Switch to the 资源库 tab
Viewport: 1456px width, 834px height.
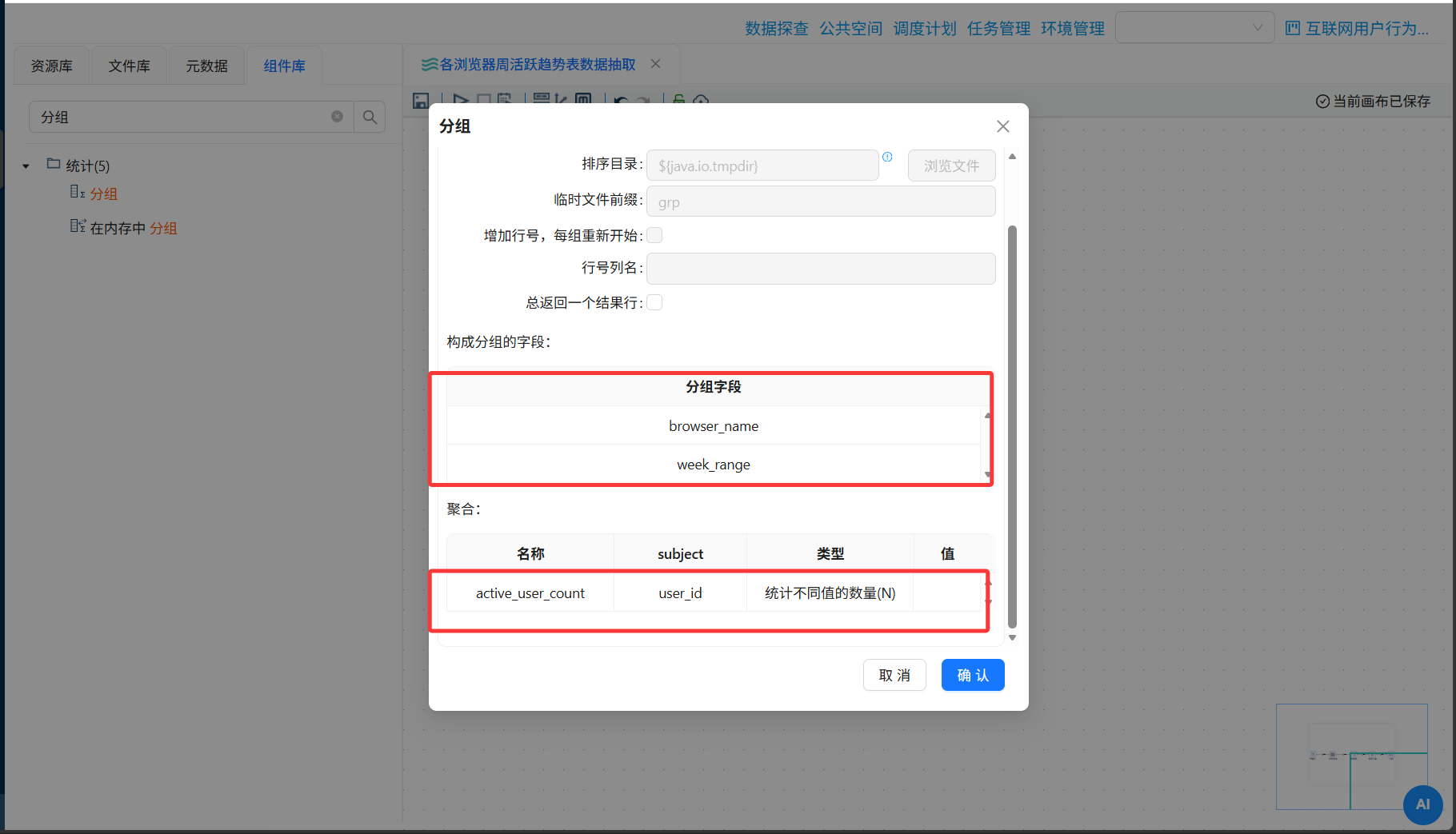(52, 66)
